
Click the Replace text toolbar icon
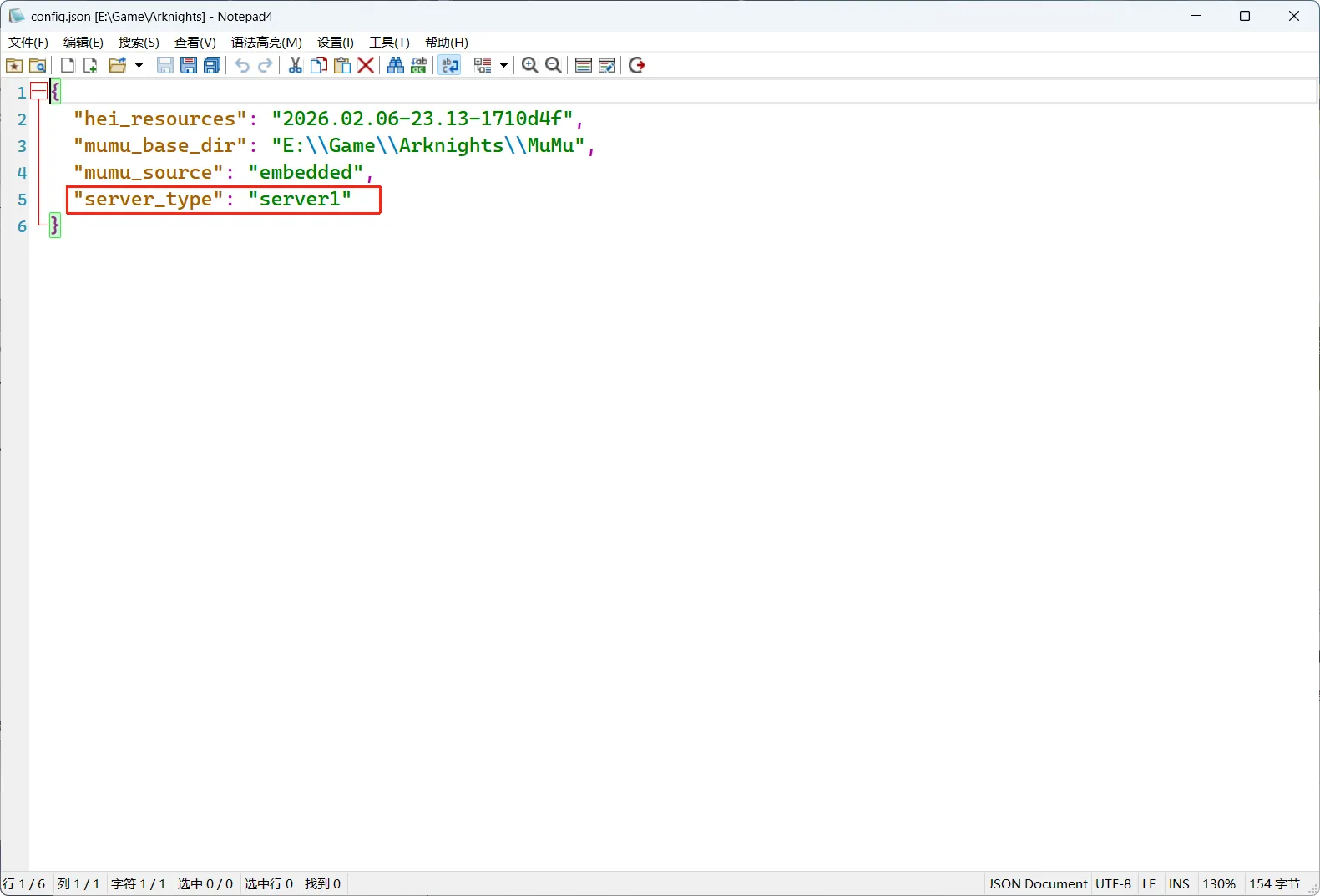point(419,65)
